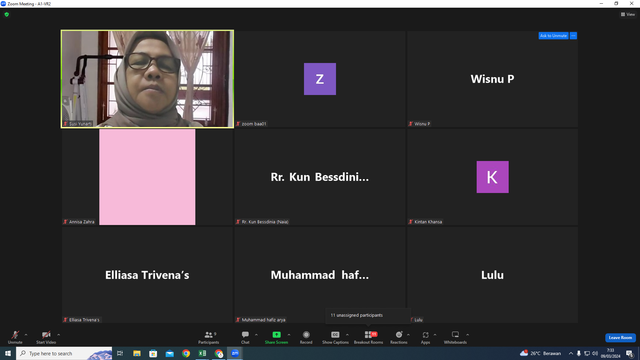
Task: Open the Reactions menu
Action: pos(399,337)
